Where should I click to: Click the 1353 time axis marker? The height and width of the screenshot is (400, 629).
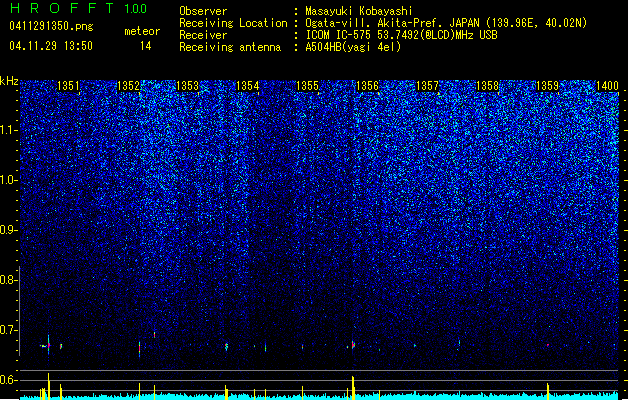[x=188, y=85]
